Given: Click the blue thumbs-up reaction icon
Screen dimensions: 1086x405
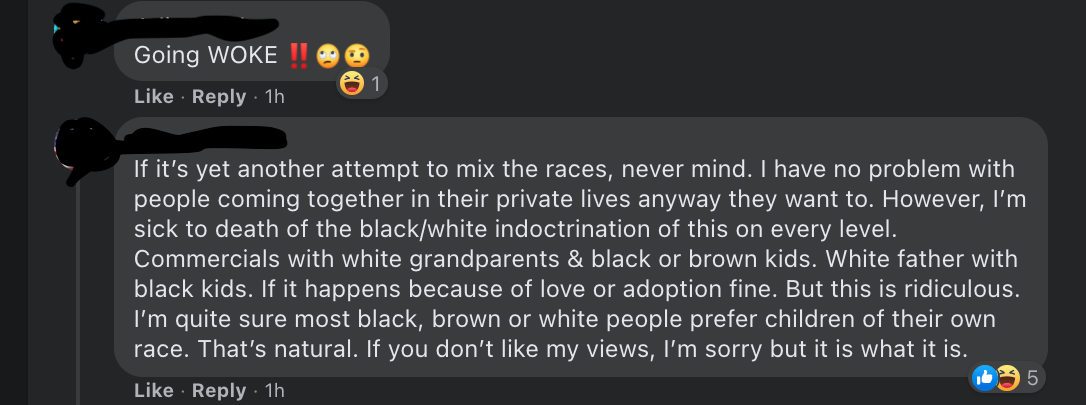Looking at the screenshot, I should click(x=983, y=377).
